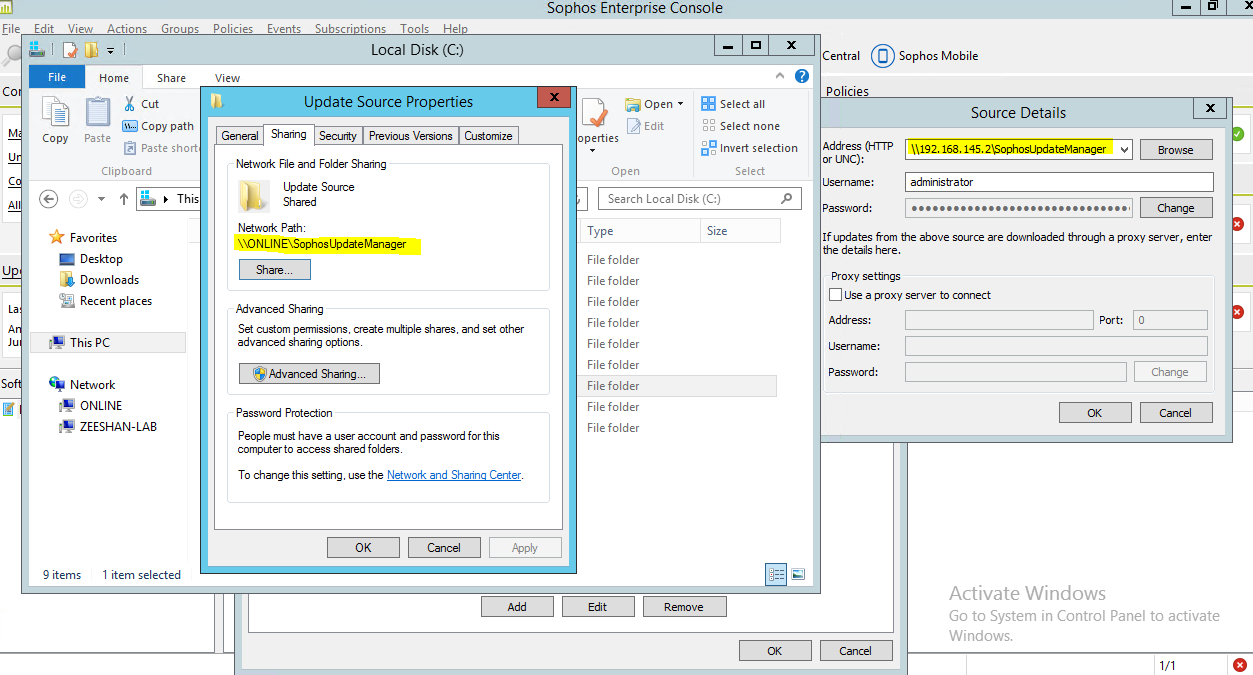Open the Previous Versions tab
This screenshot has height=675, width=1253.
click(x=410, y=136)
